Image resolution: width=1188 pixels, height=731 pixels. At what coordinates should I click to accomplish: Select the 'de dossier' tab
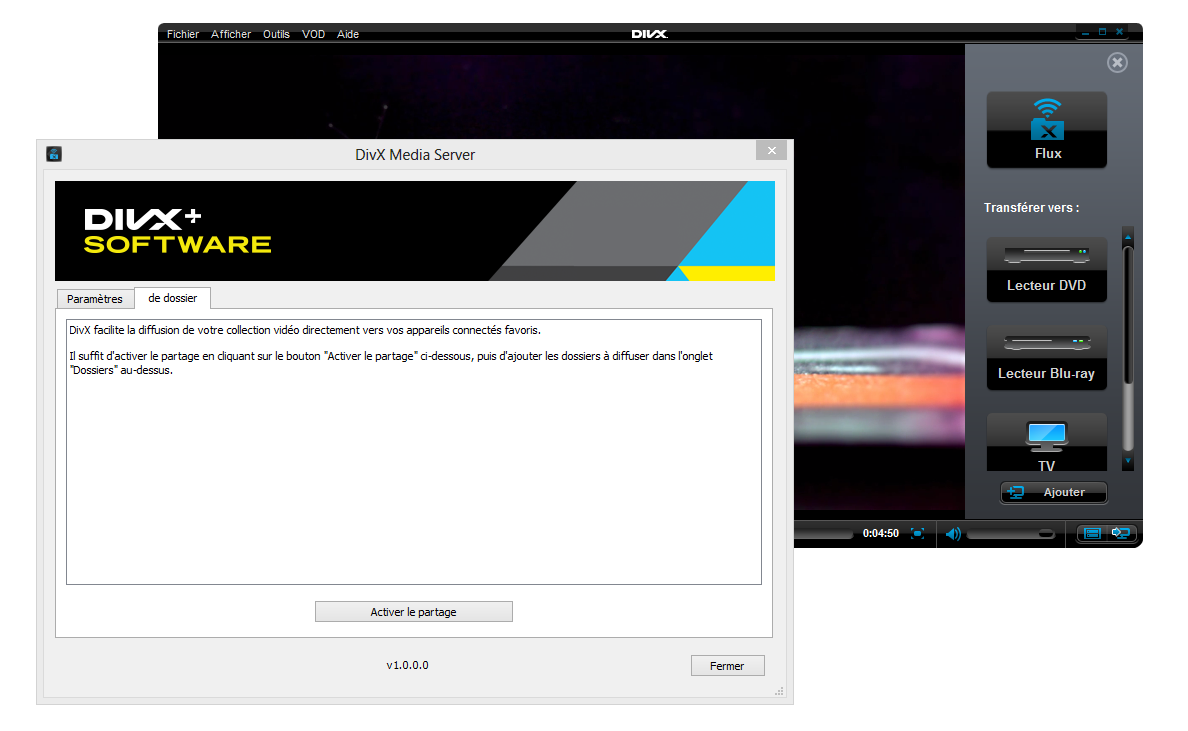pyautogui.click(x=173, y=298)
